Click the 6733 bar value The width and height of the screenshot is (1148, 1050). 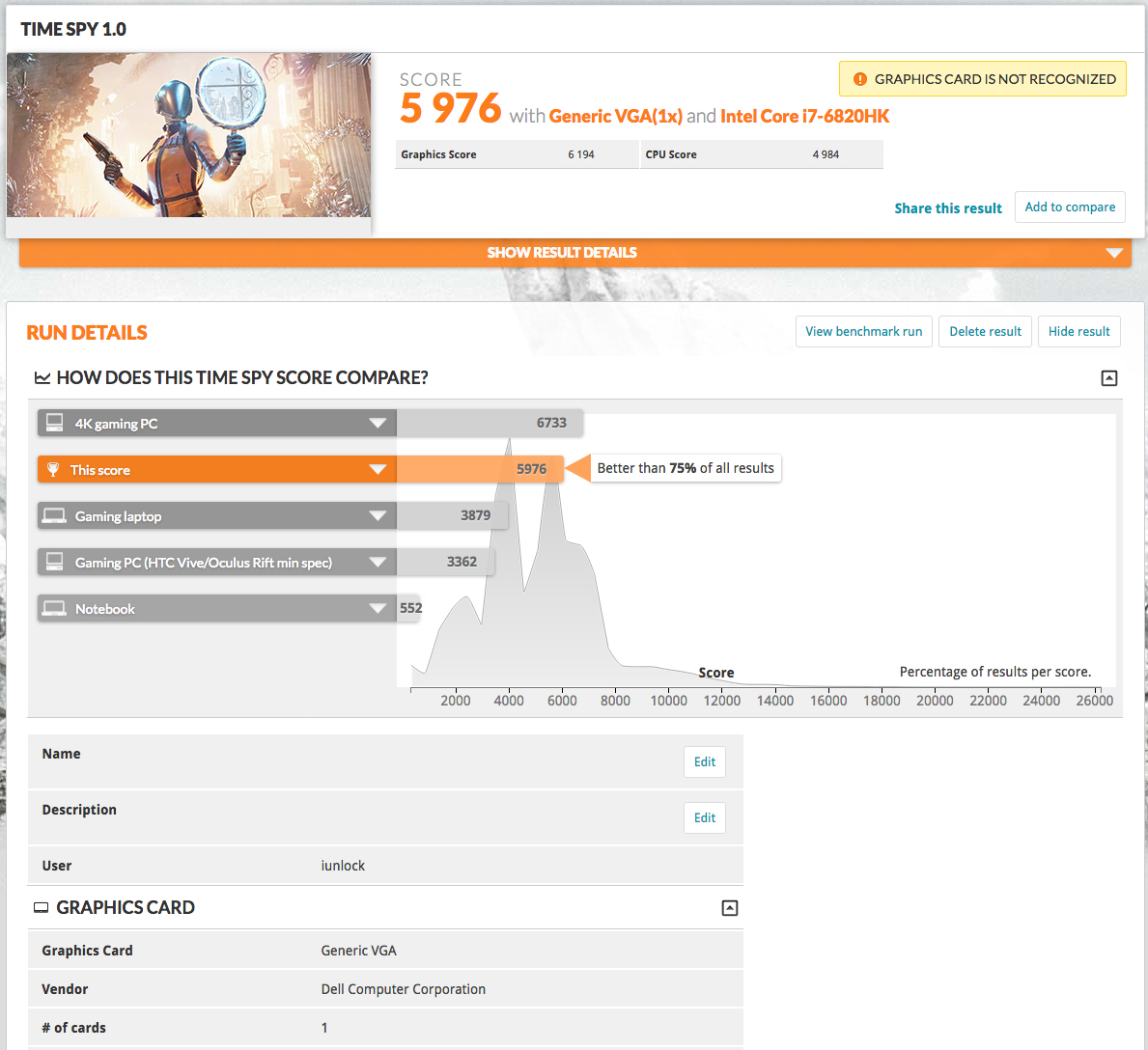tap(551, 423)
